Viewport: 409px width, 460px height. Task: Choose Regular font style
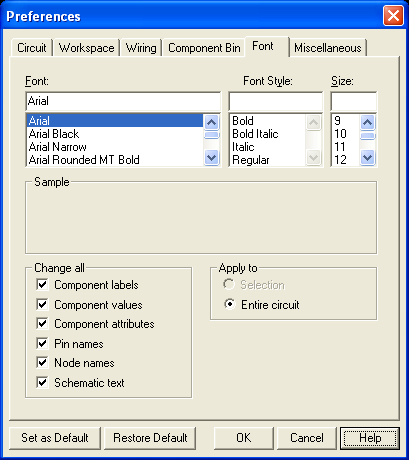coord(268,160)
